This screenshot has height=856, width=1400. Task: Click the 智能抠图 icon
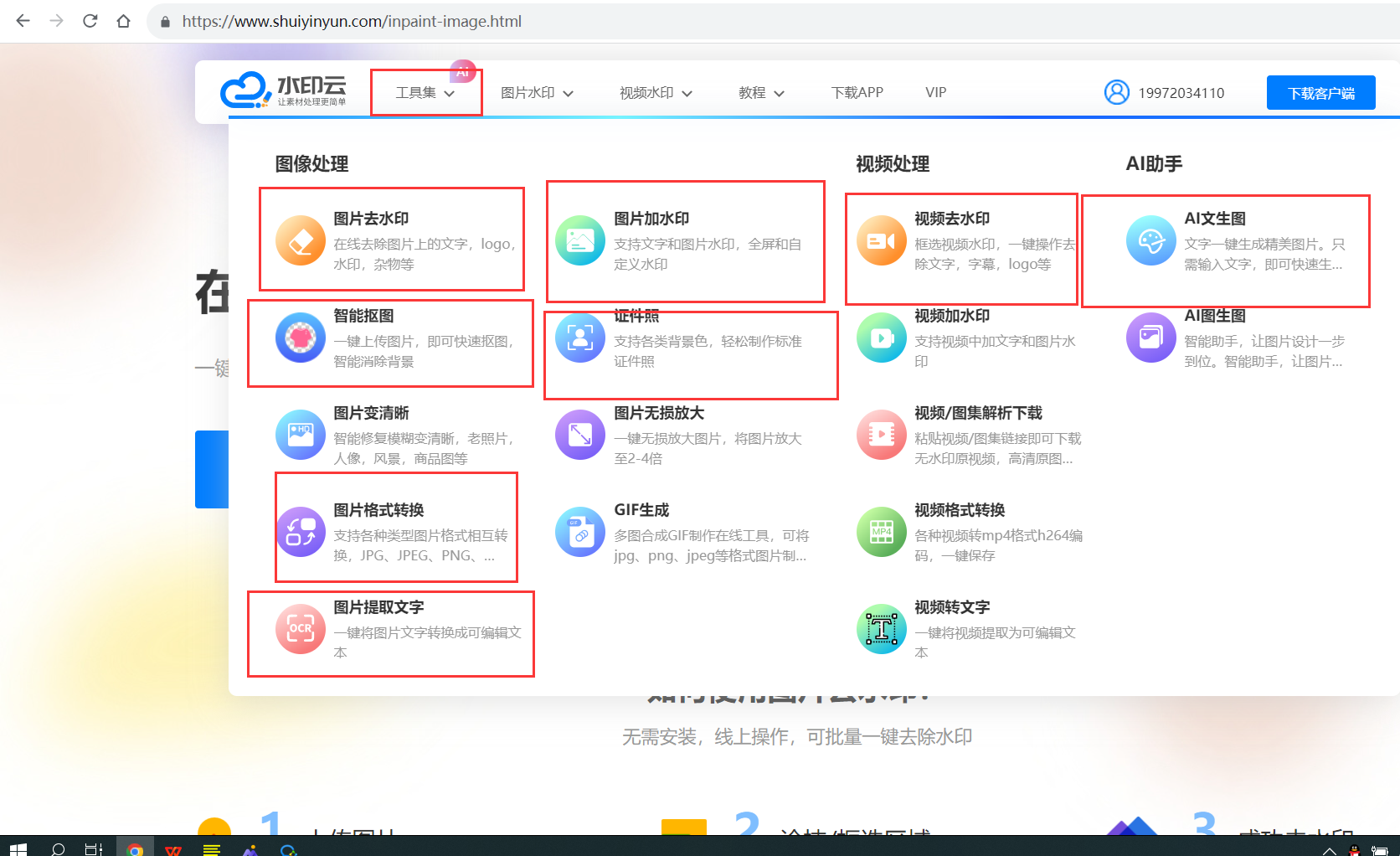pos(301,338)
